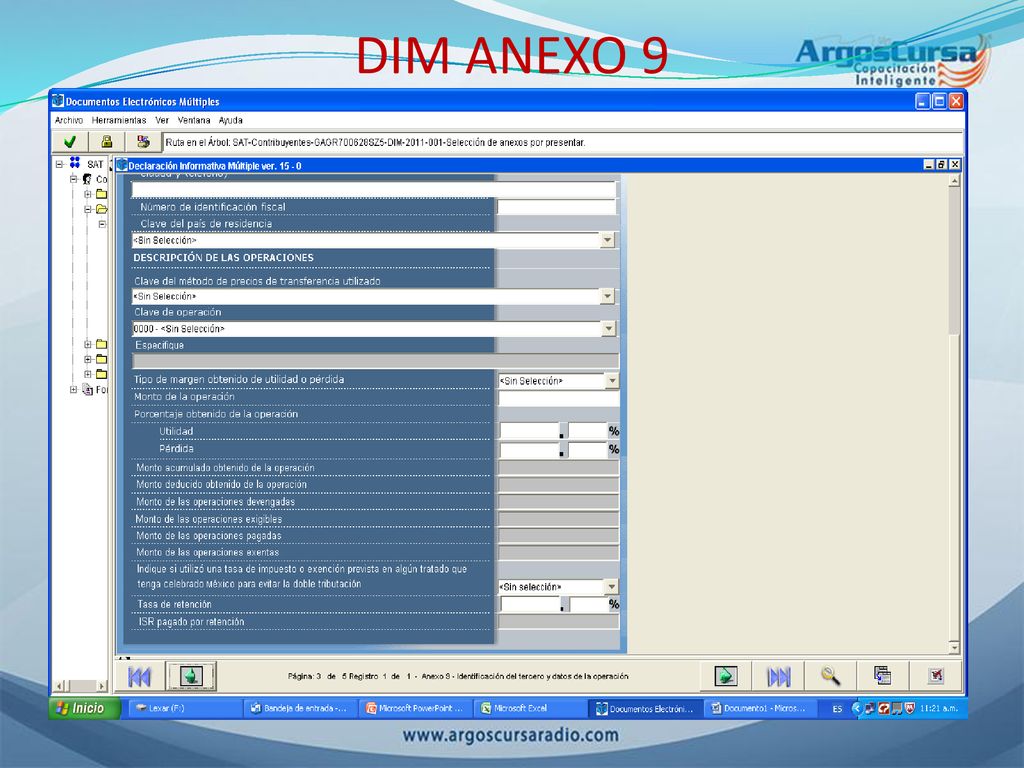Click the DESCRIPCIÓN DE LAS OPERACIONES heading
Screen dimensions: 1024x768
[223, 257]
